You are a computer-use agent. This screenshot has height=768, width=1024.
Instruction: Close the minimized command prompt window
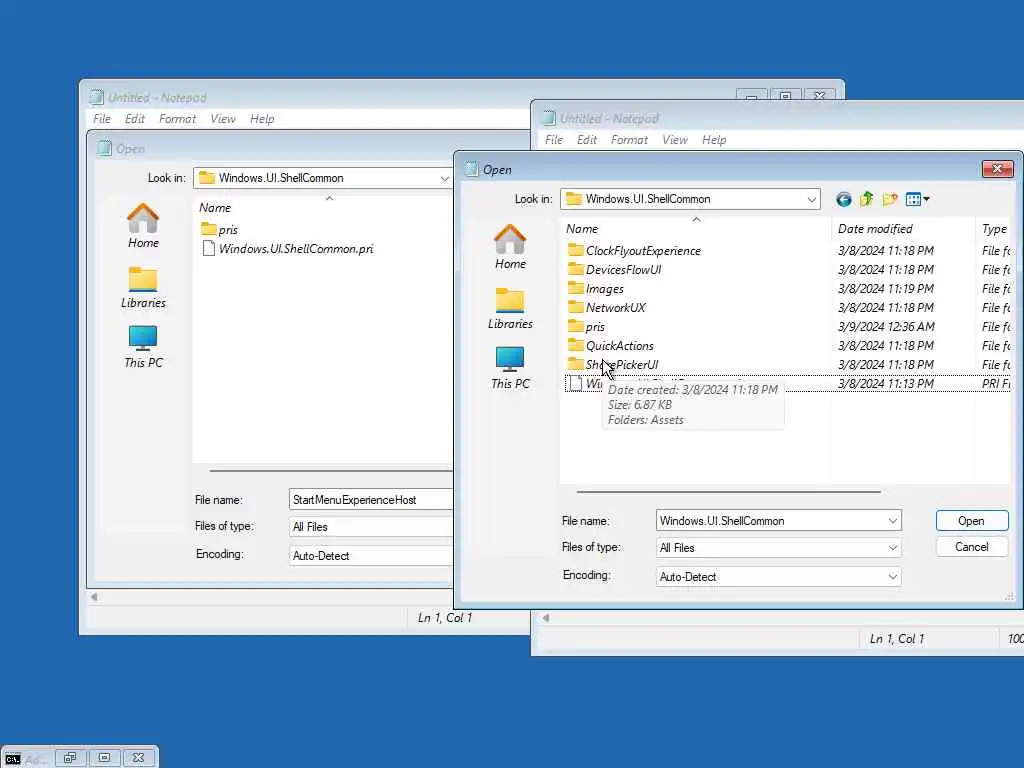click(x=138, y=758)
